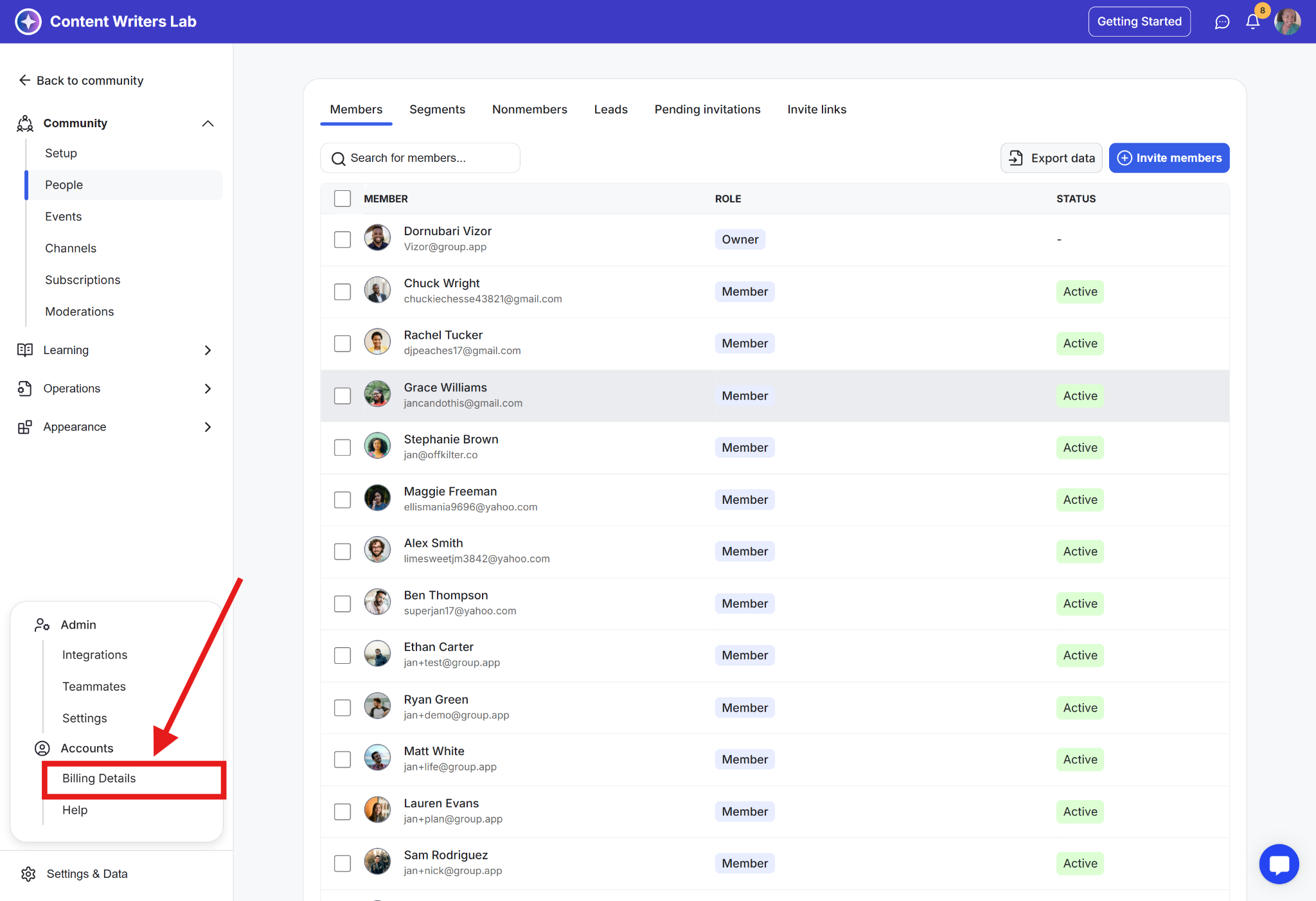1316x901 pixels.
Task: Switch to the Segments tab
Action: coord(437,109)
